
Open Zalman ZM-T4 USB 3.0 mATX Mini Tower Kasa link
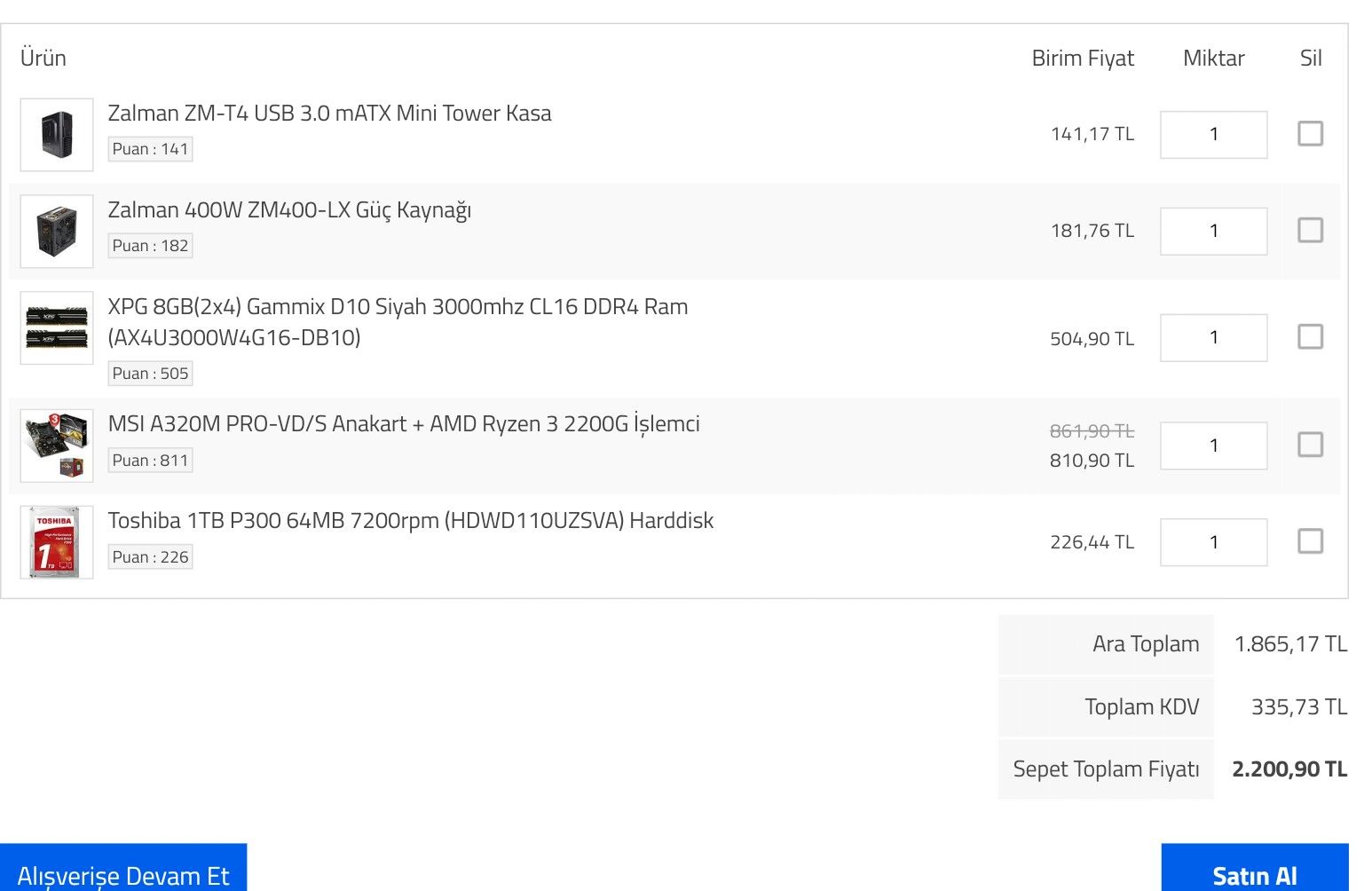(x=329, y=114)
